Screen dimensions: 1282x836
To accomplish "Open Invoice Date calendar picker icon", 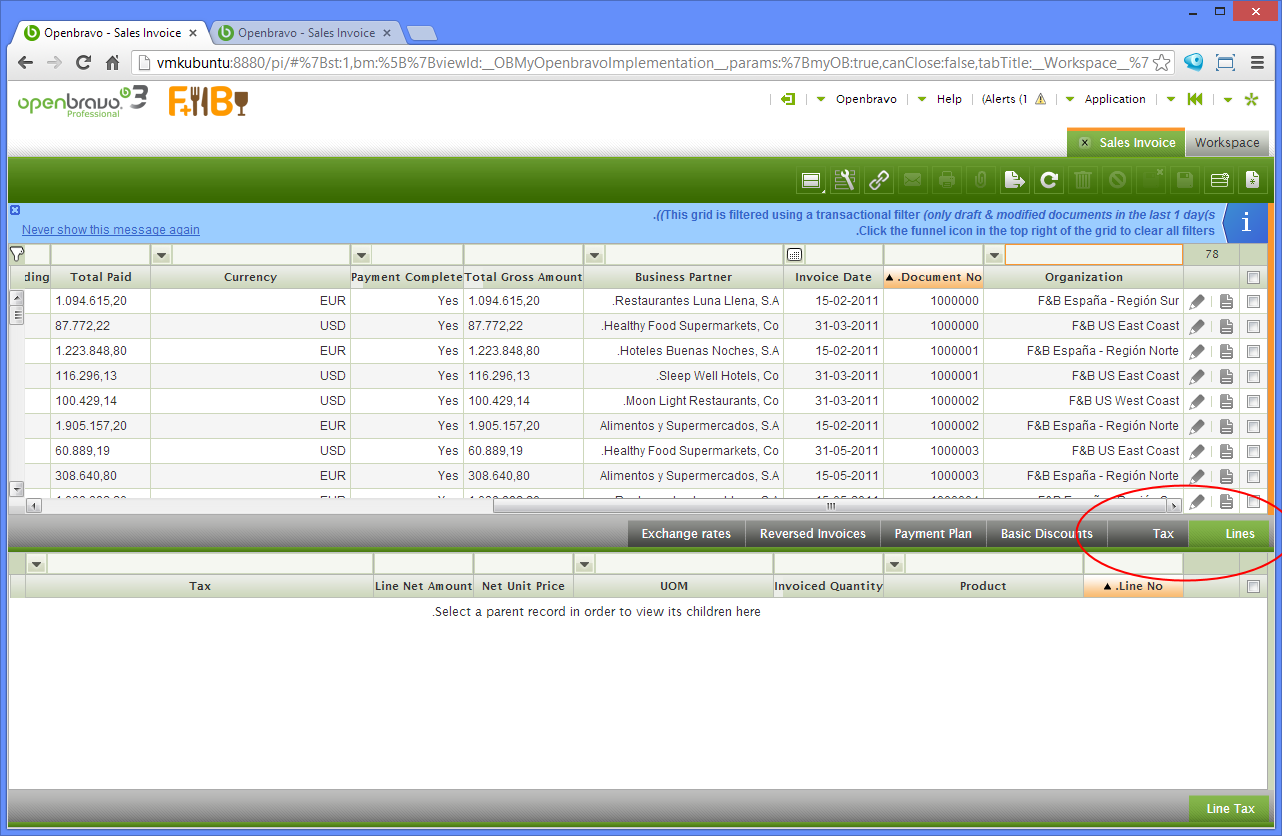I will tap(794, 255).
